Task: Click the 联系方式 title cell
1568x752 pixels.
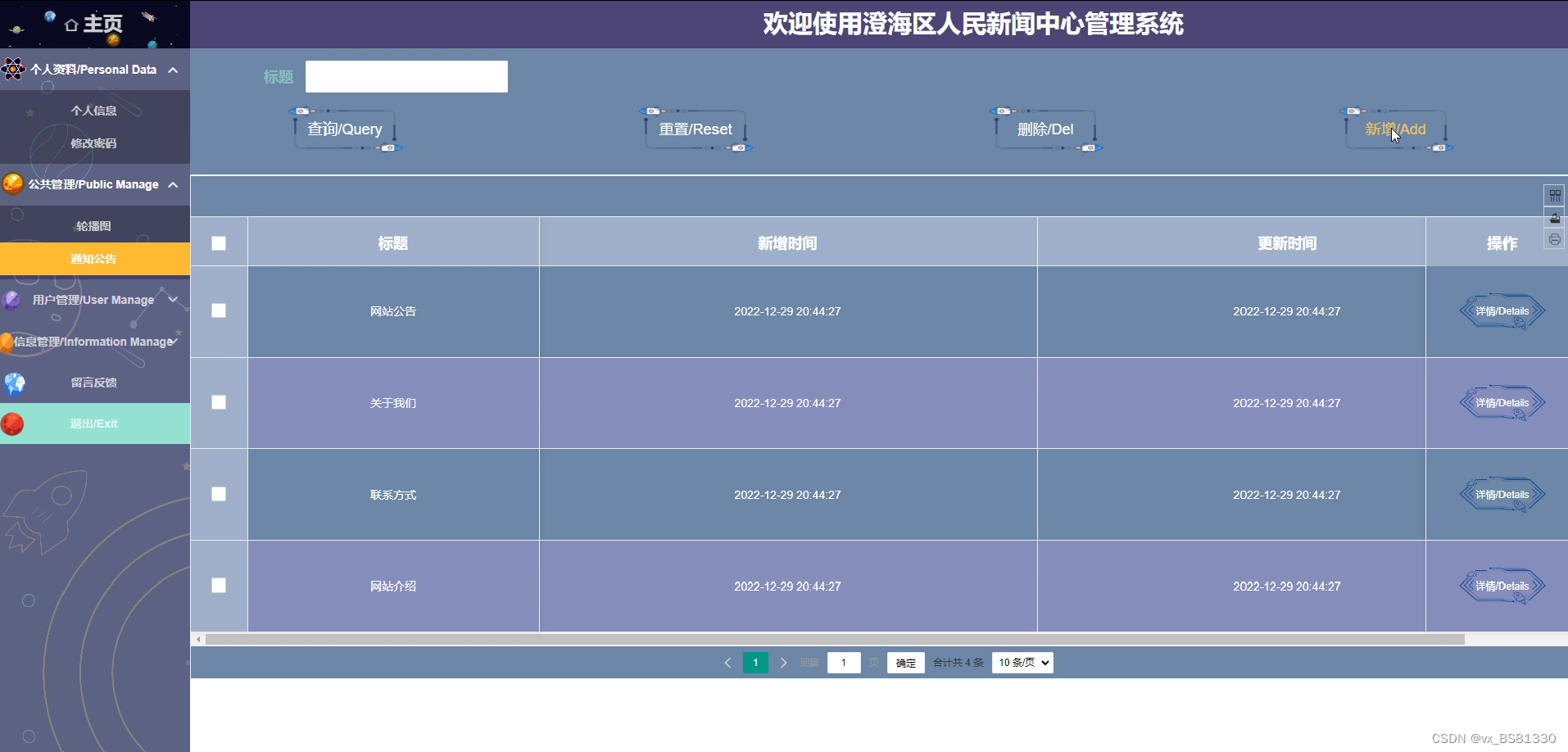Action: click(393, 495)
